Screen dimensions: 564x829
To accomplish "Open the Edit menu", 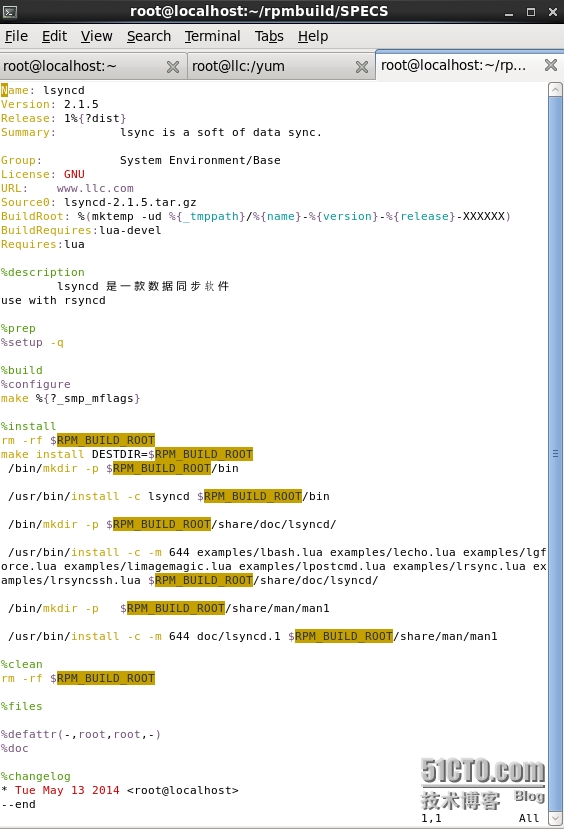I will (x=54, y=36).
